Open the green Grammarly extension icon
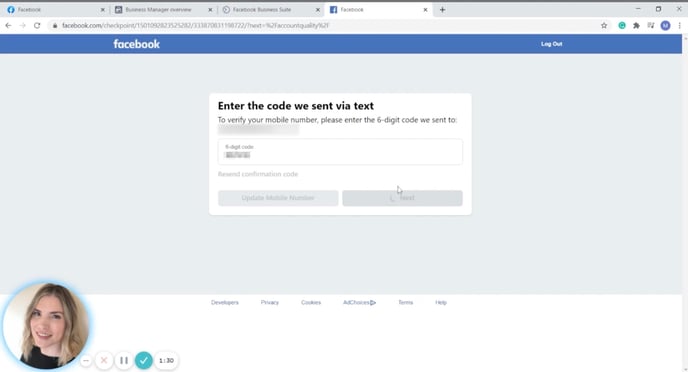The height and width of the screenshot is (372, 688). (622, 25)
